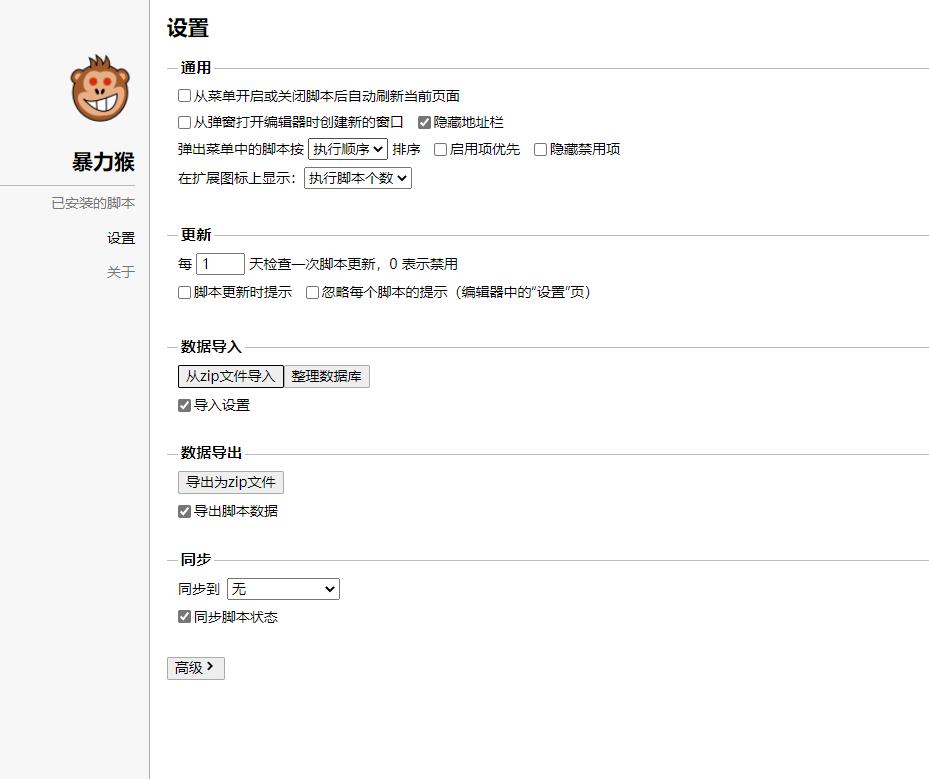
Task: Enable notification when scripts update
Action: click(183, 291)
